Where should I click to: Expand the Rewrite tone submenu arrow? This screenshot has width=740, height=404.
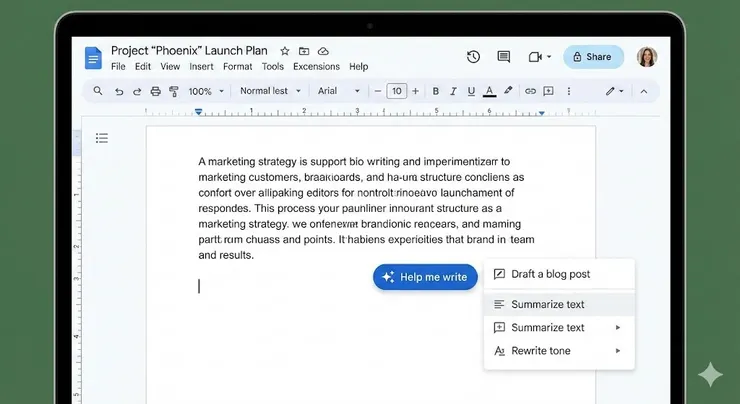617,351
